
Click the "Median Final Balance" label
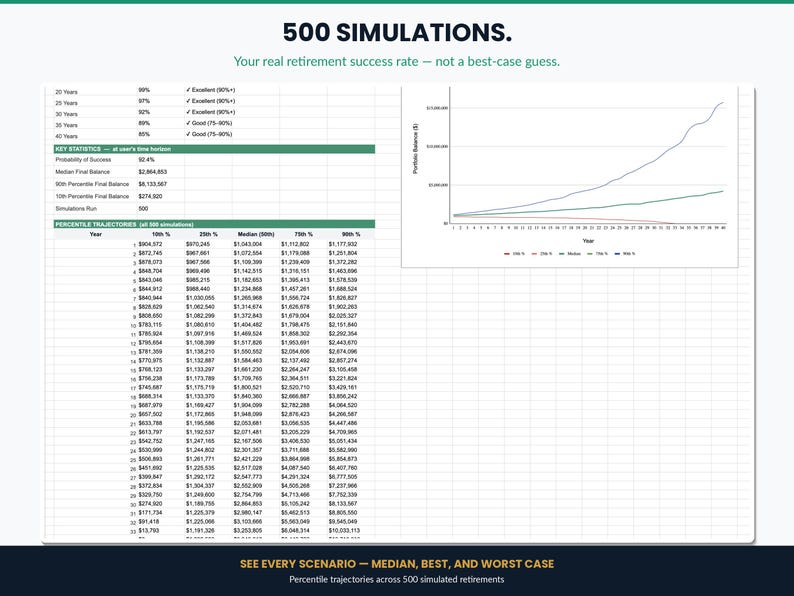pyautogui.click(x=83, y=172)
